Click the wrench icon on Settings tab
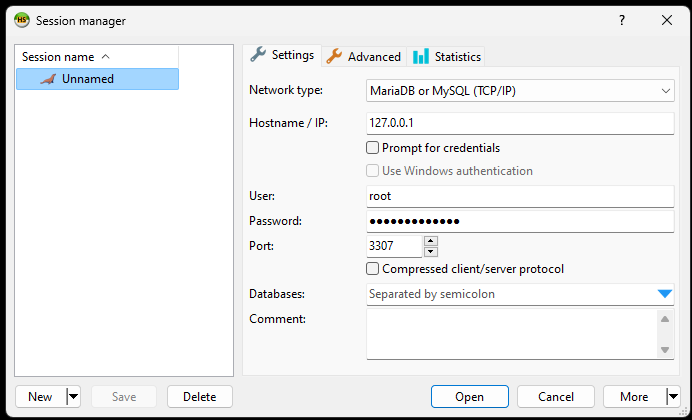The image size is (692, 420). [258, 55]
